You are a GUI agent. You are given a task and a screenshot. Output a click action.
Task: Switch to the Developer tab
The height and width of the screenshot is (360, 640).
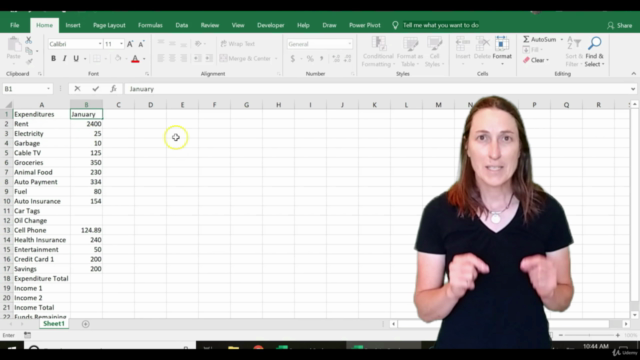(271, 25)
